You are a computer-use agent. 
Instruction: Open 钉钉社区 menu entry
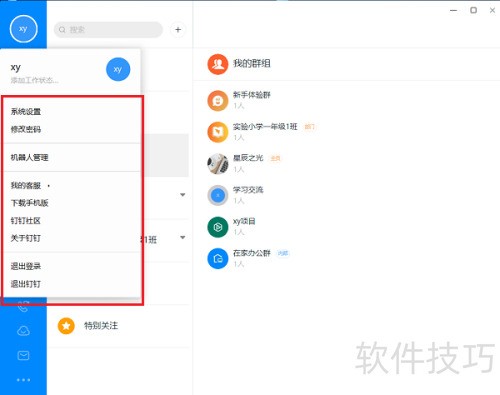(26, 221)
